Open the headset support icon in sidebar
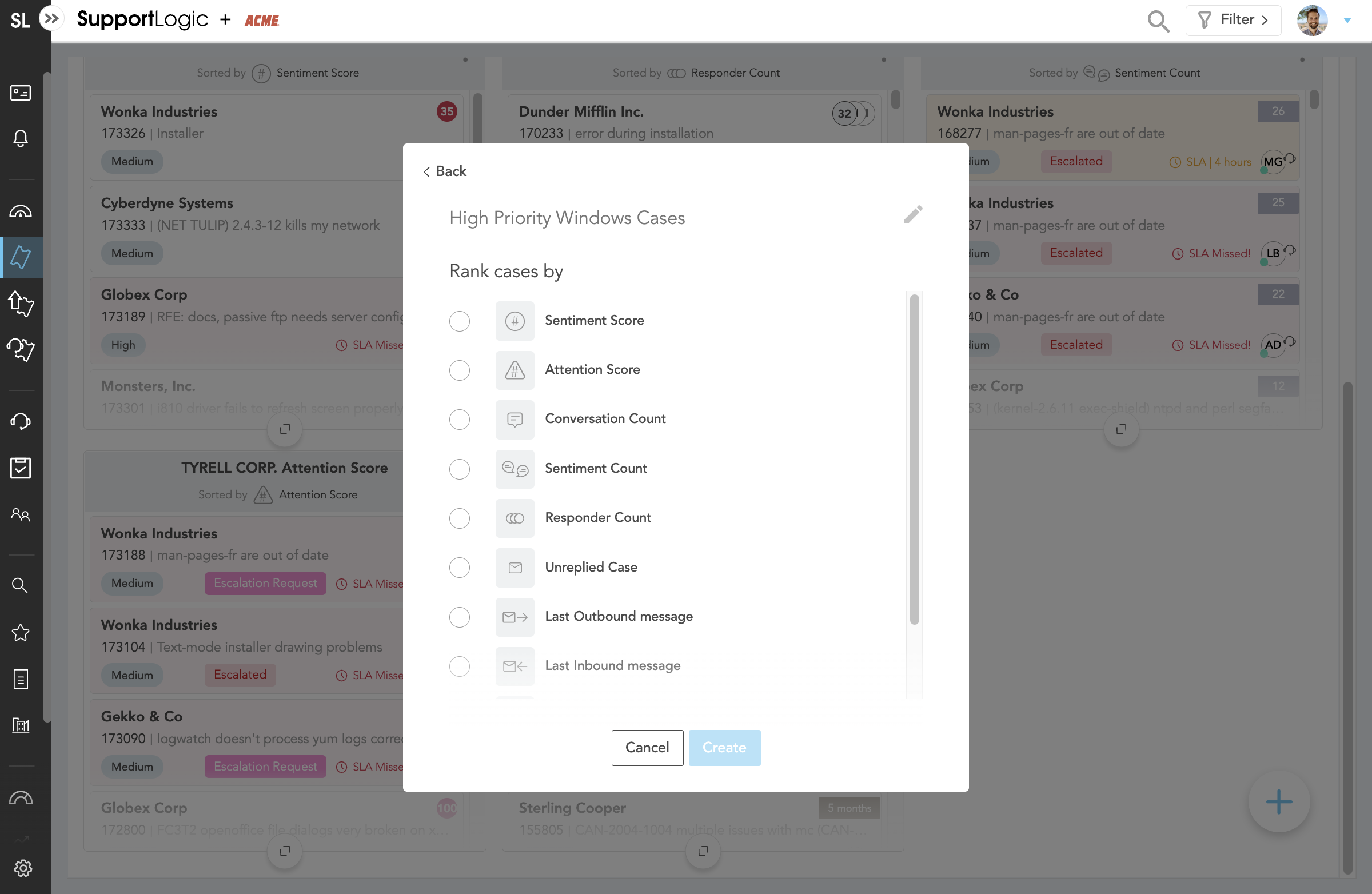The image size is (1372, 894). click(21, 421)
